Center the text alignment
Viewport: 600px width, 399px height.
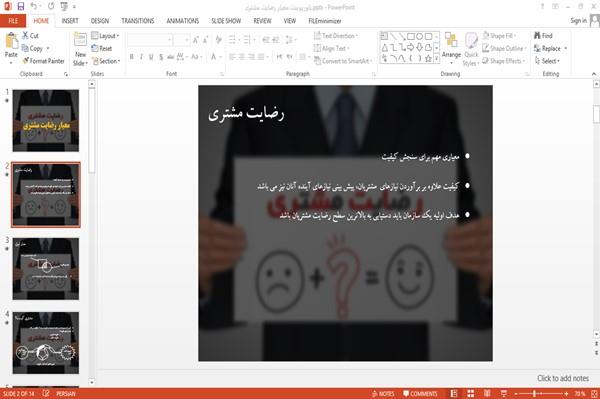pos(242,57)
